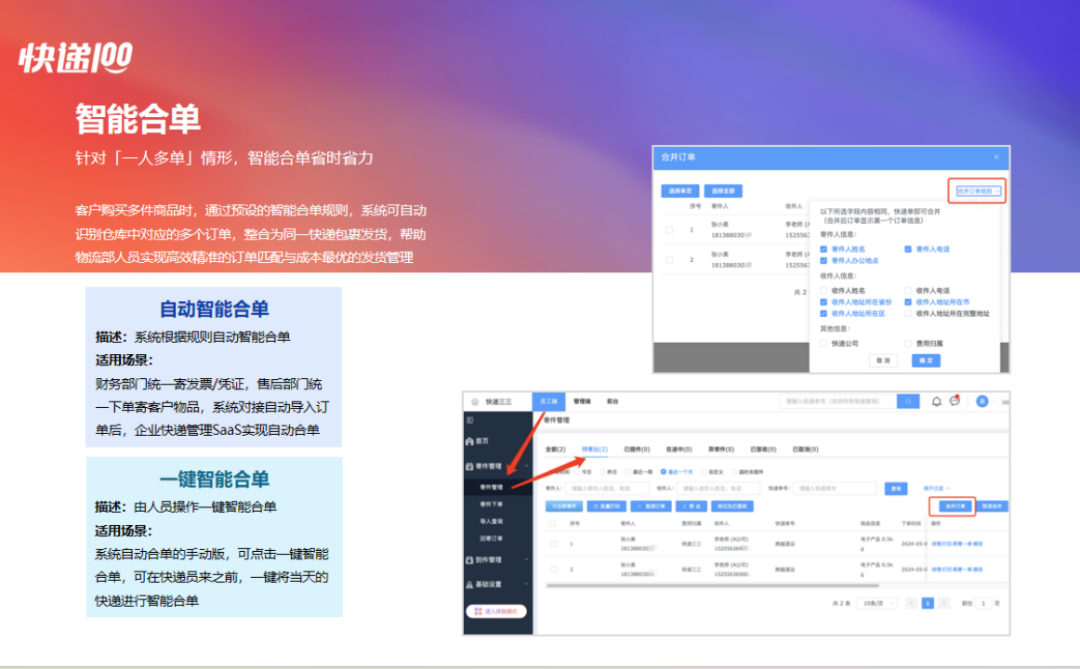Go to previous page arrow in pagination
This screenshot has height=669, width=1080.
[911, 604]
